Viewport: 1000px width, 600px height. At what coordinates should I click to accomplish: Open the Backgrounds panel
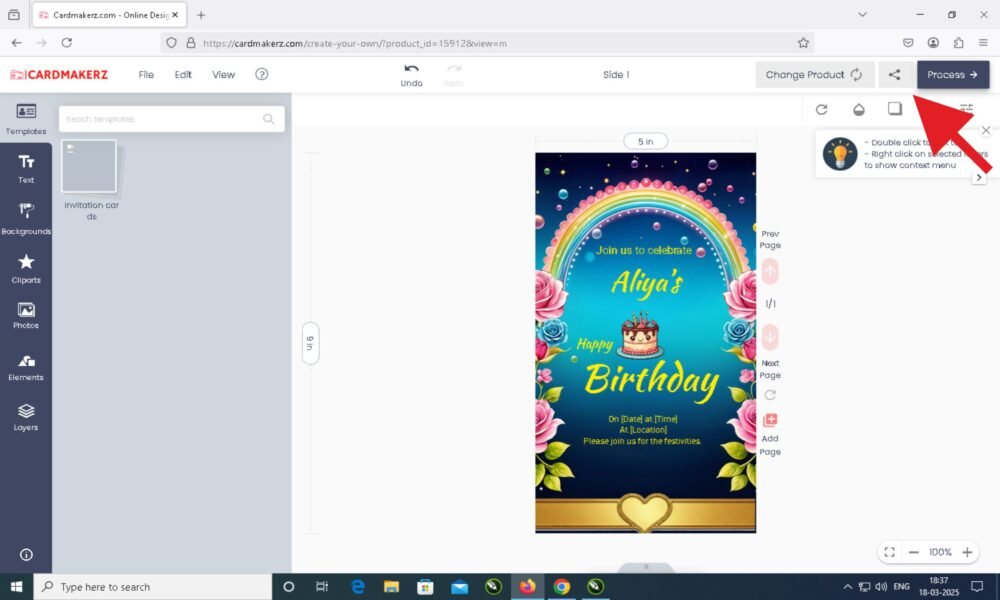26,217
